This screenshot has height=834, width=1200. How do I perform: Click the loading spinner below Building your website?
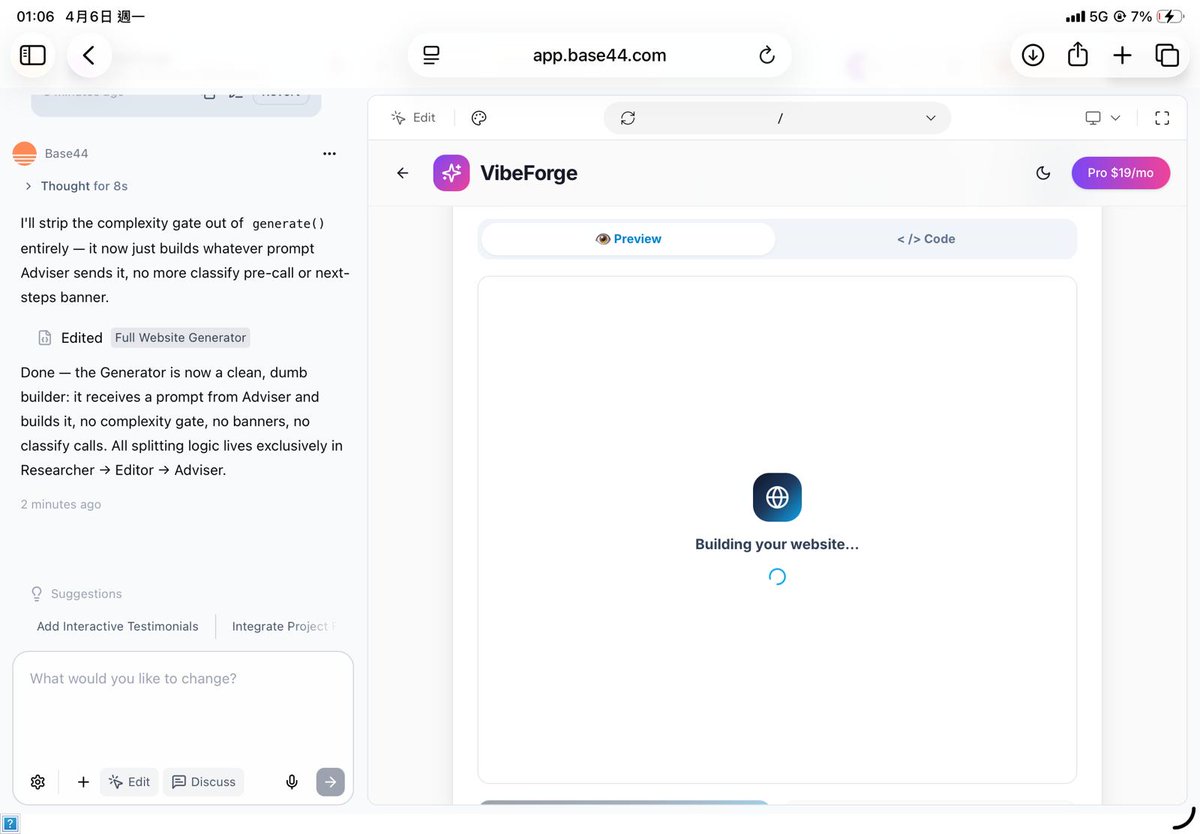(777, 576)
